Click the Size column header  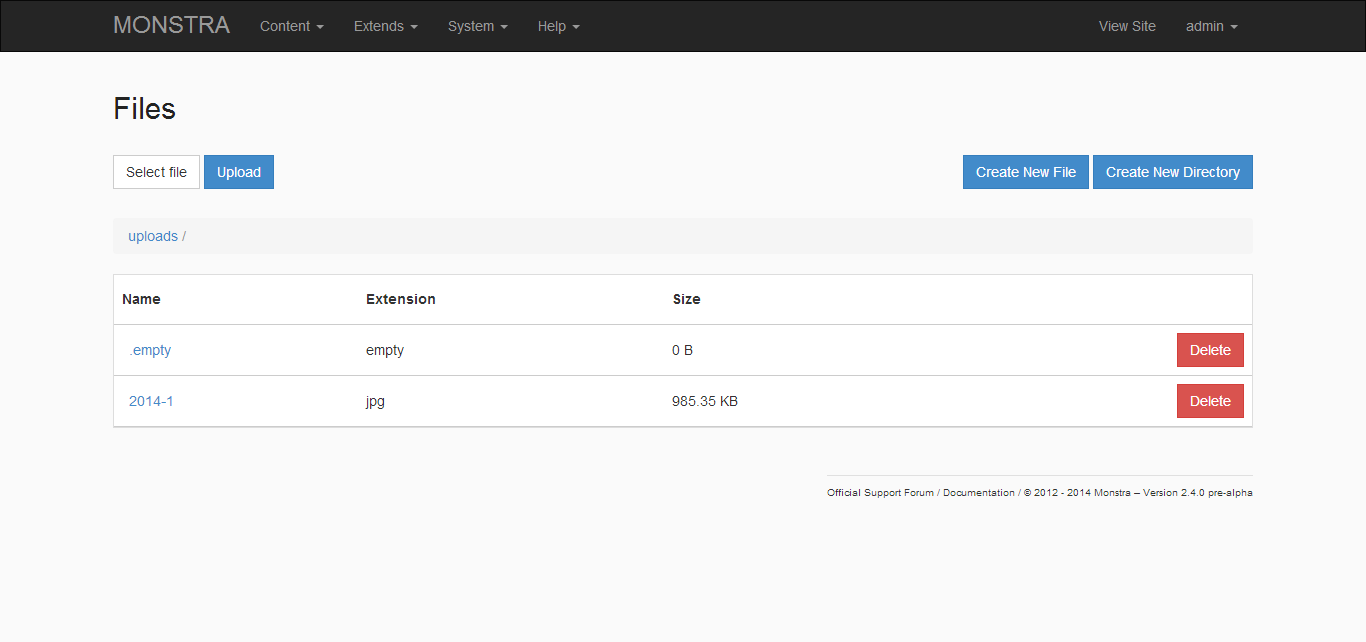pyautogui.click(x=686, y=299)
